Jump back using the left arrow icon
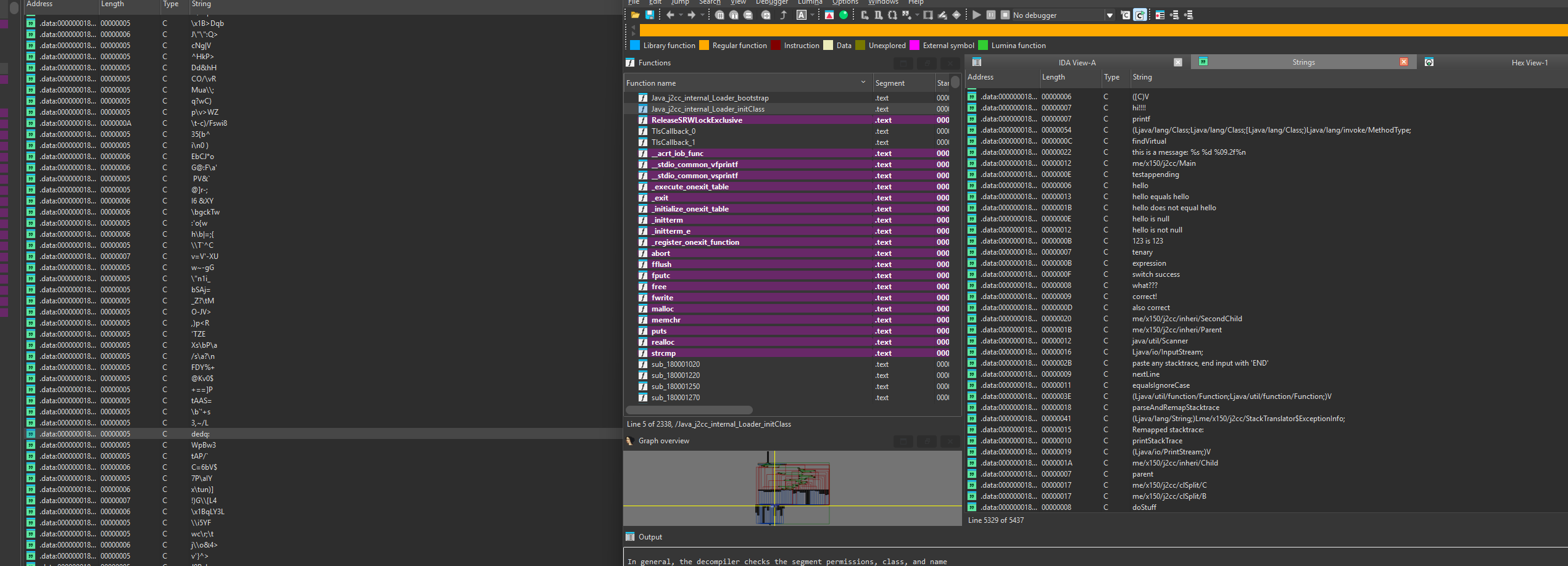 (x=670, y=15)
